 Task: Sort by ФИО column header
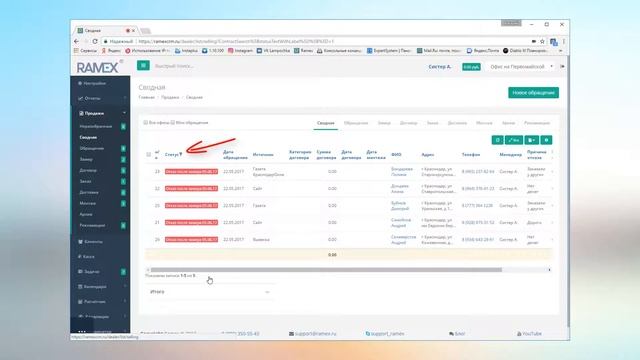tap(396, 155)
